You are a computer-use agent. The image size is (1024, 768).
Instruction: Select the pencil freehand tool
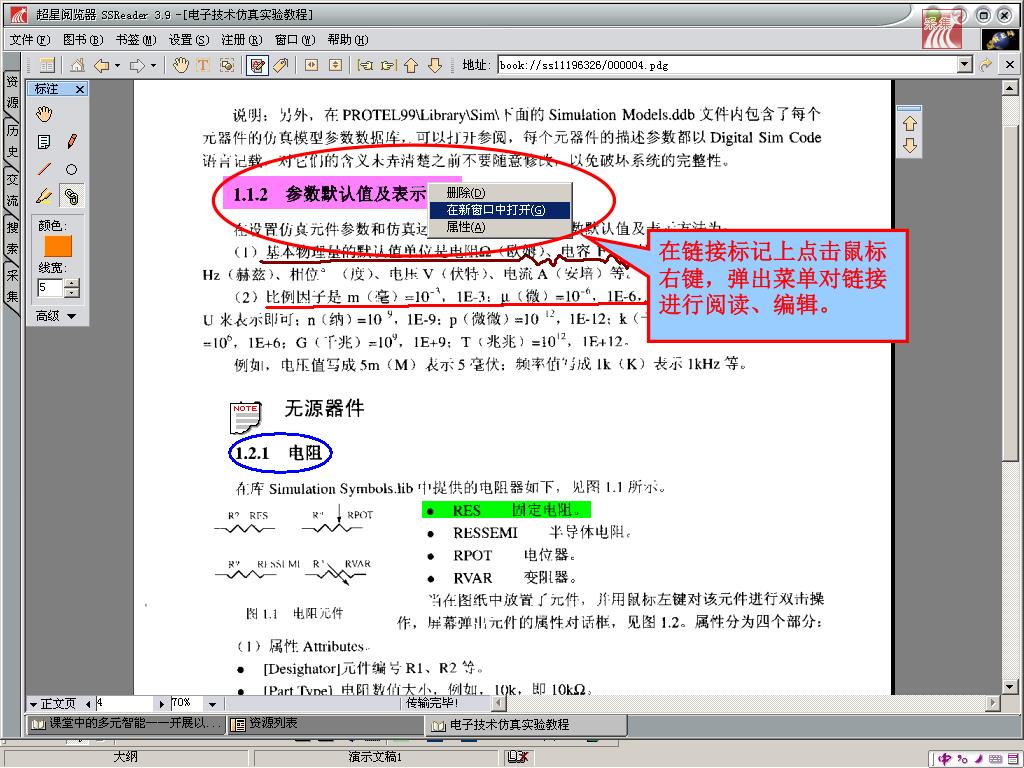pos(72,142)
